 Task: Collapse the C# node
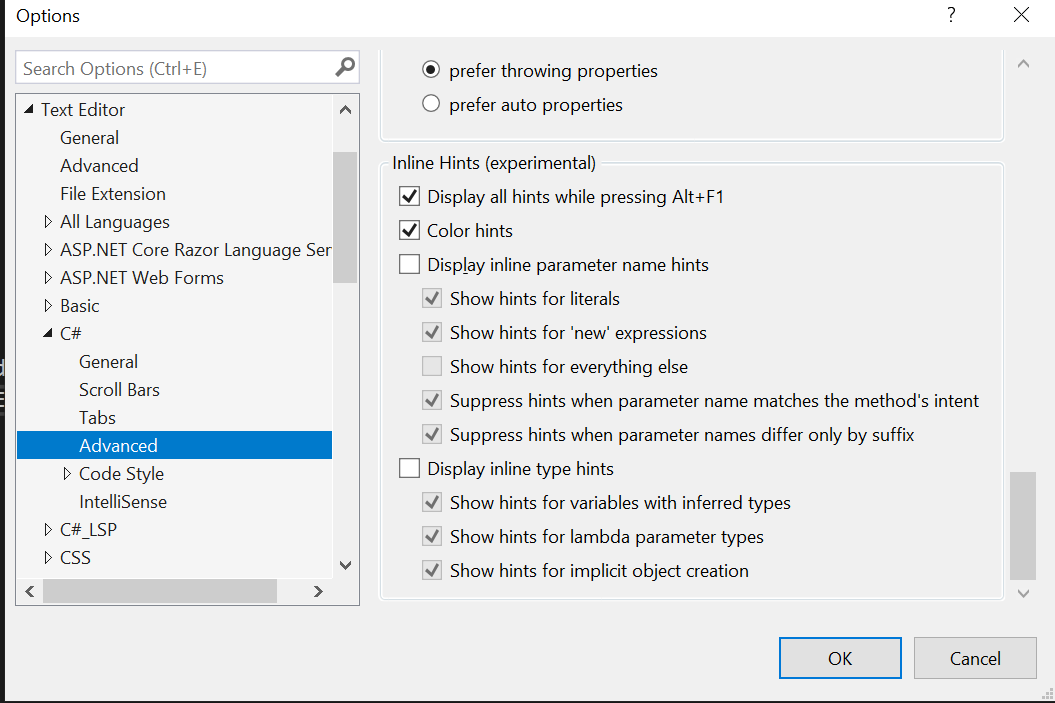(48, 333)
